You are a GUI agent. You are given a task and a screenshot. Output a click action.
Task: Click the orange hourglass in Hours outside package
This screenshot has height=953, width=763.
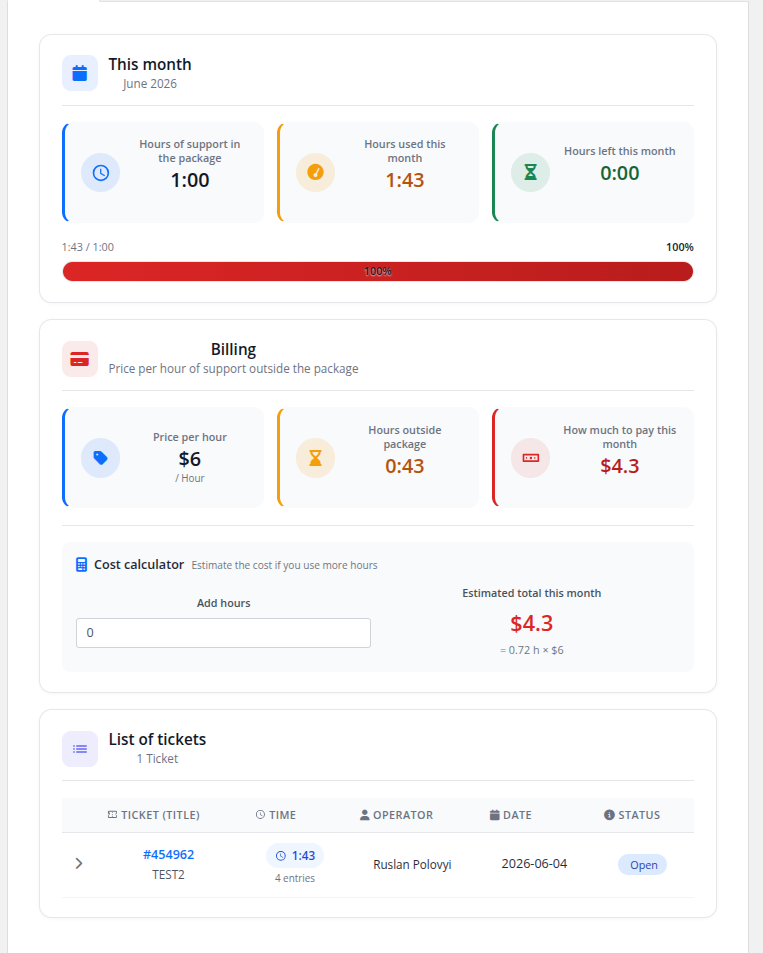(x=315, y=458)
